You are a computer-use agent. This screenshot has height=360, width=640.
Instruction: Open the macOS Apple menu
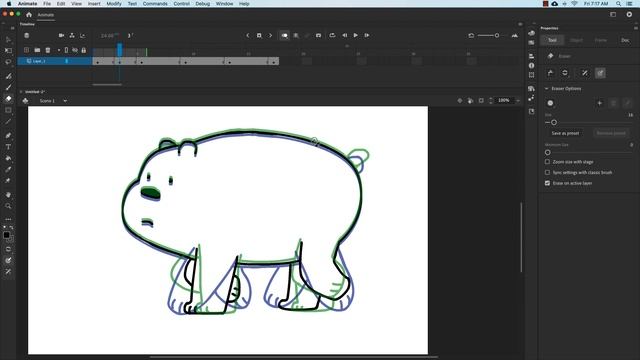[9, 4]
